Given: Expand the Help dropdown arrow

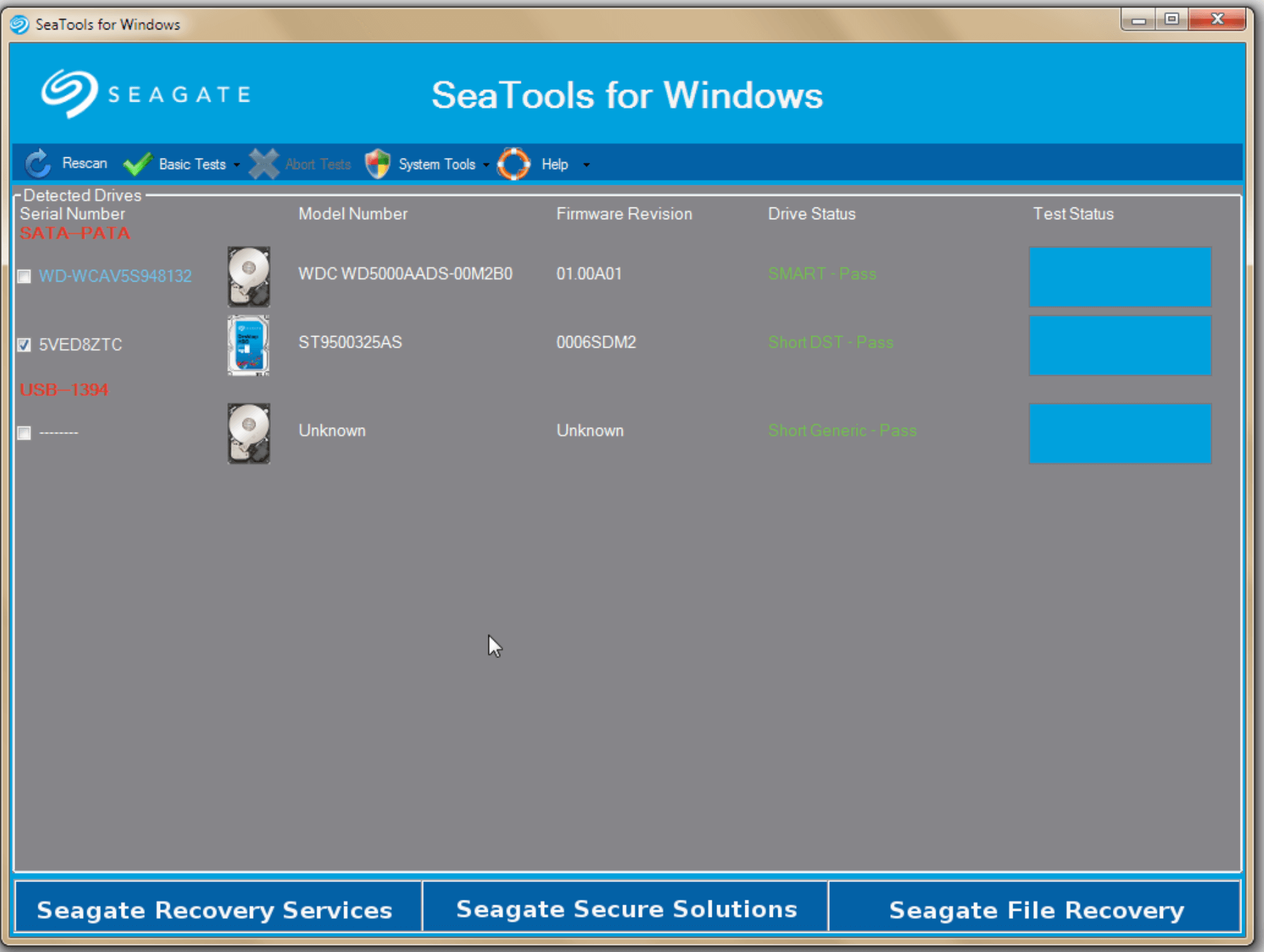Looking at the screenshot, I should [587, 165].
